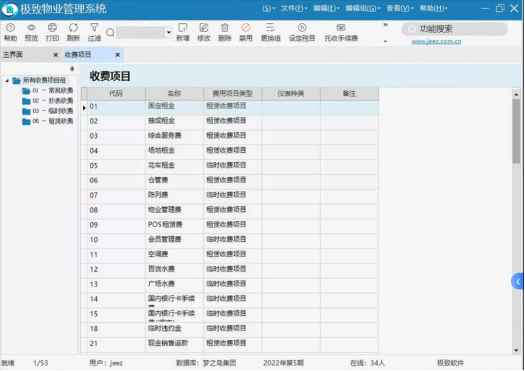Click the 修改 edit icon

point(204,32)
